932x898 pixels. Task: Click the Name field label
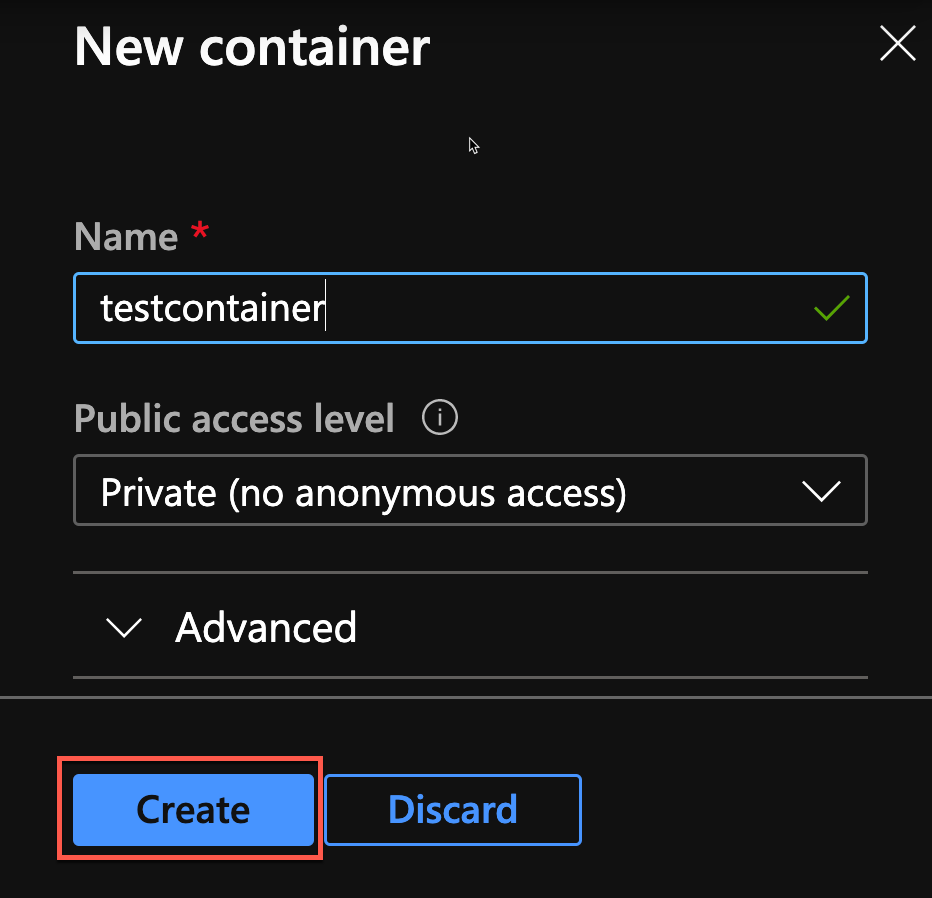point(126,237)
